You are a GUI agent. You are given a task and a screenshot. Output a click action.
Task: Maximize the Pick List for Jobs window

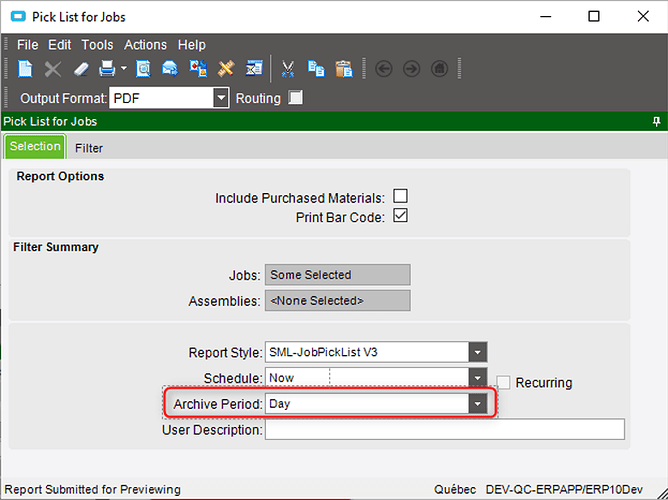[594, 17]
